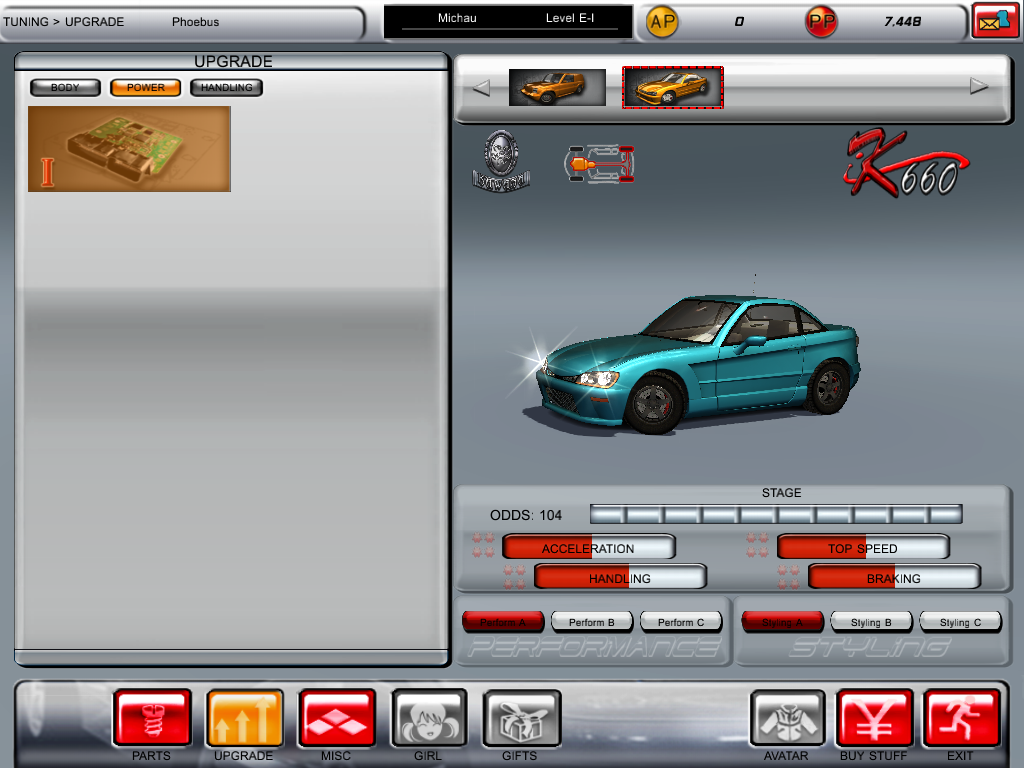Open the MISC section icon
1024x768 pixels.
click(337, 718)
